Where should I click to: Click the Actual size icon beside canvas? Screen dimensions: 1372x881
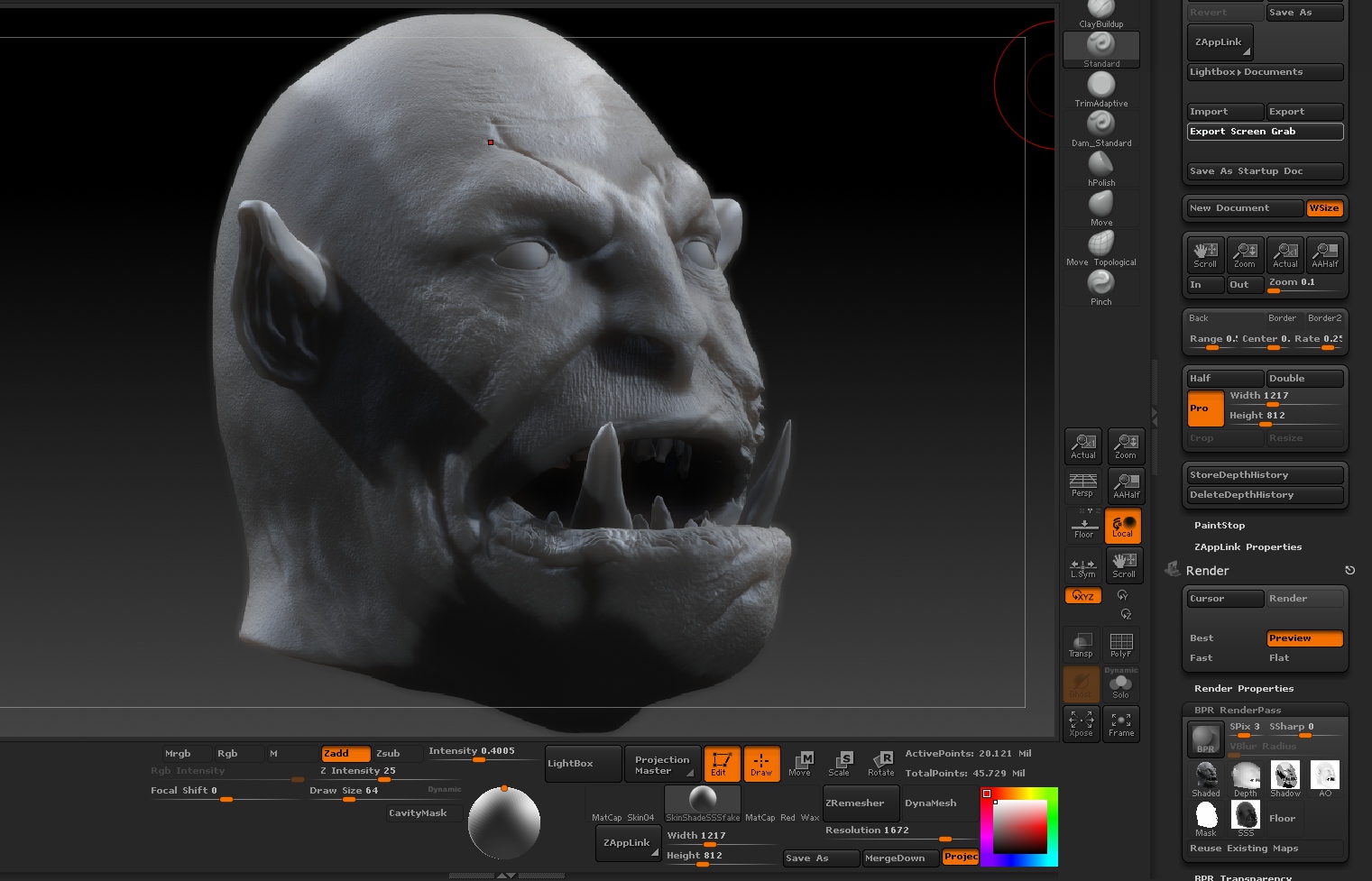pos(1083,446)
